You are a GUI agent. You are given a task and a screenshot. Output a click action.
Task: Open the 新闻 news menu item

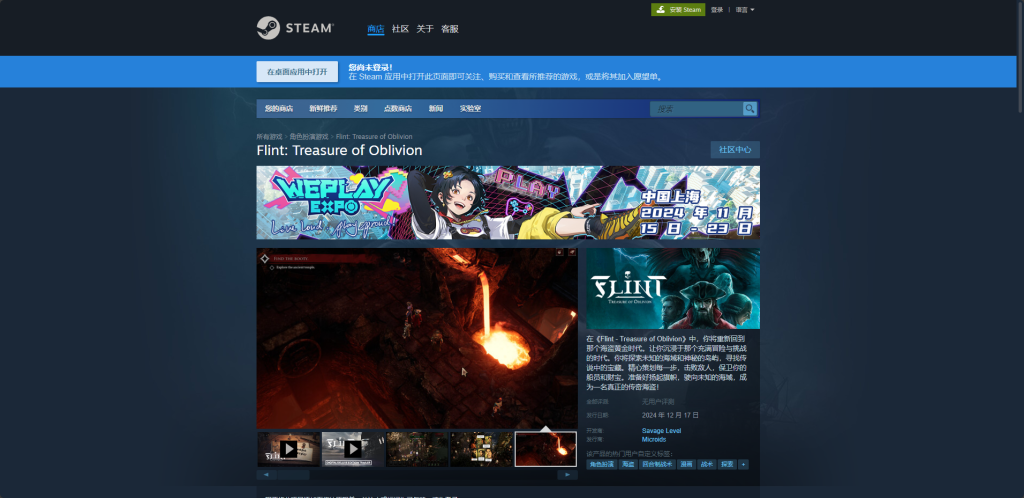point(436,108)
